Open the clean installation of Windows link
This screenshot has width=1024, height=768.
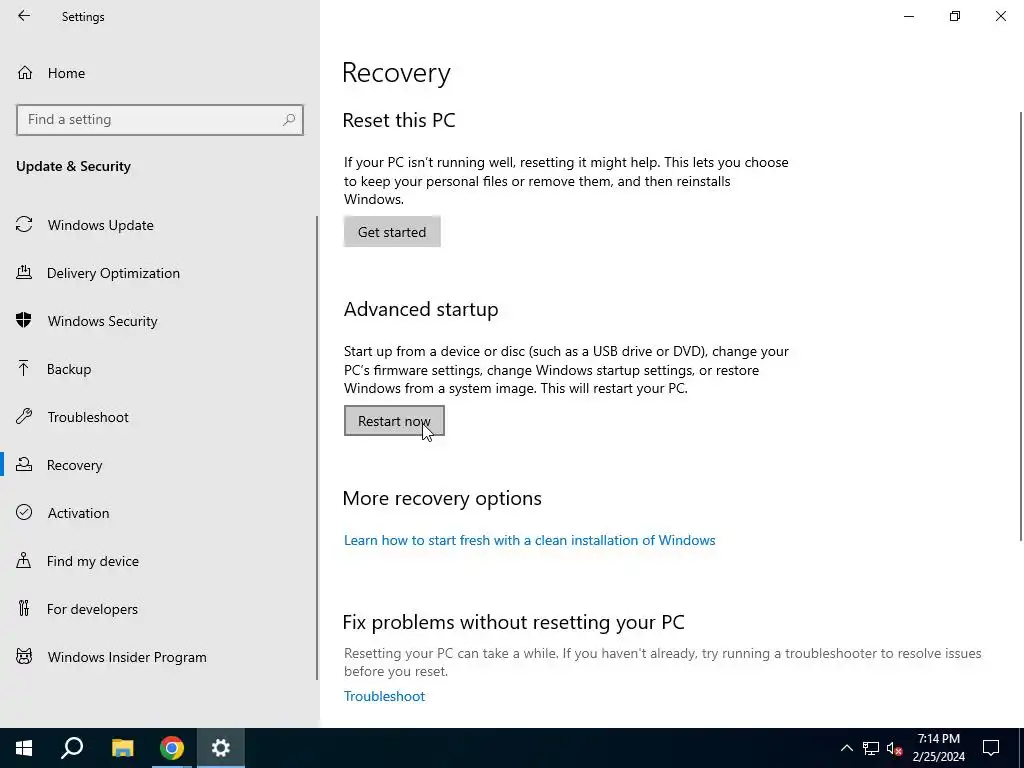[530, 540]
